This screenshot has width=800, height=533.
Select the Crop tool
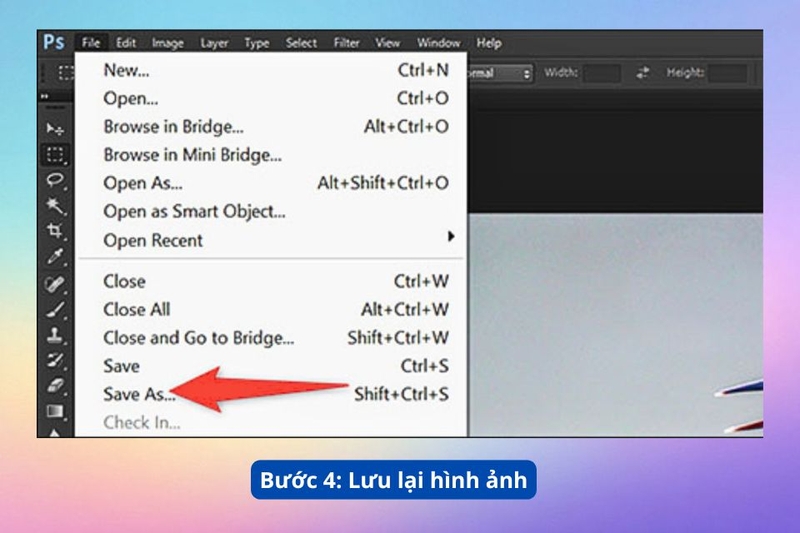55,231
